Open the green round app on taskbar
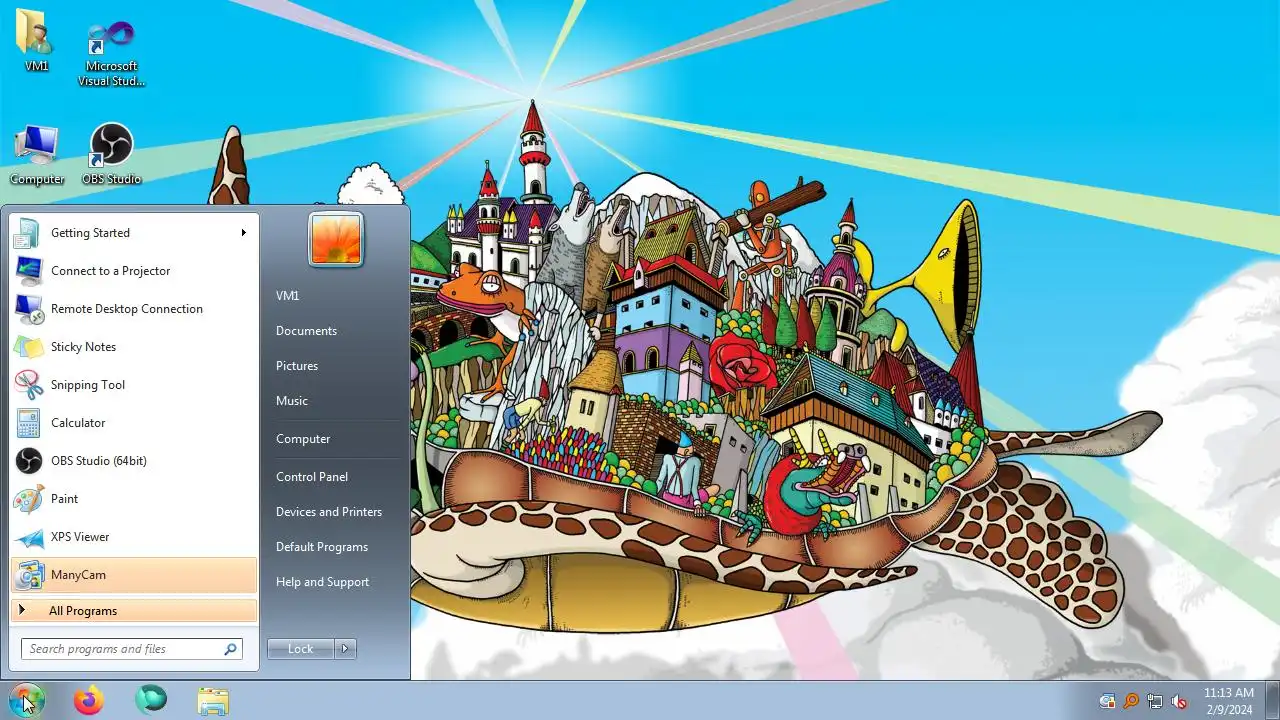The width and height of the screenshot is (1280, 720). [x=151, y=700]
